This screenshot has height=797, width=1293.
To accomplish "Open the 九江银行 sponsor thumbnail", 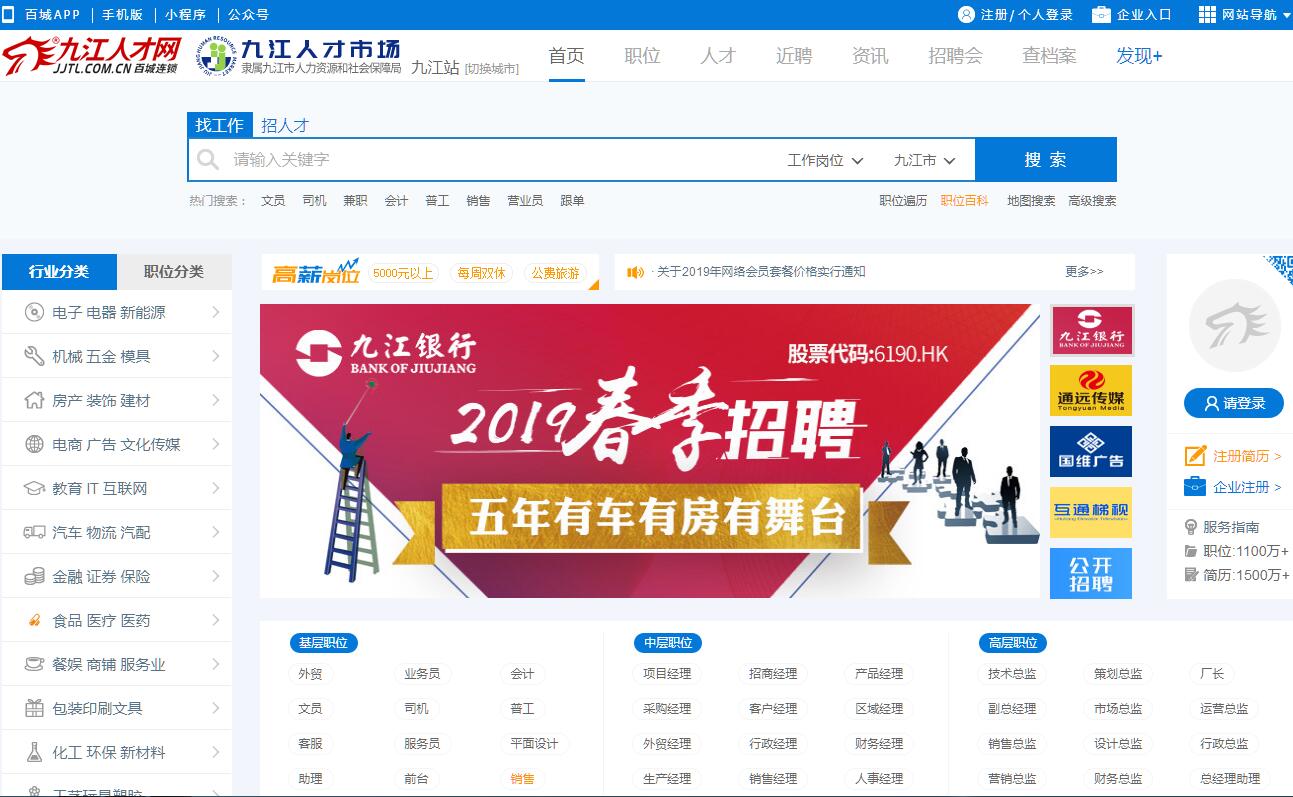I will pyautogui.click(x=1091, y=330).
